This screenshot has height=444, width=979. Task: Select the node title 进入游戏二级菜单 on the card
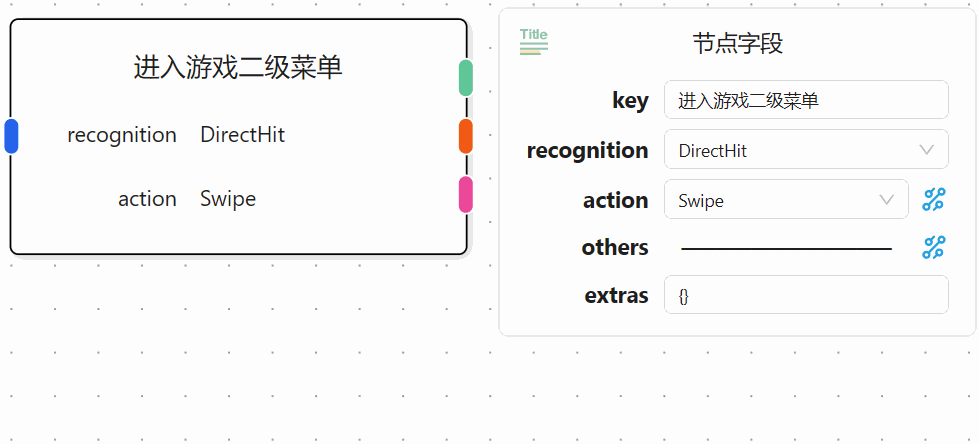[x=238, y=68]
